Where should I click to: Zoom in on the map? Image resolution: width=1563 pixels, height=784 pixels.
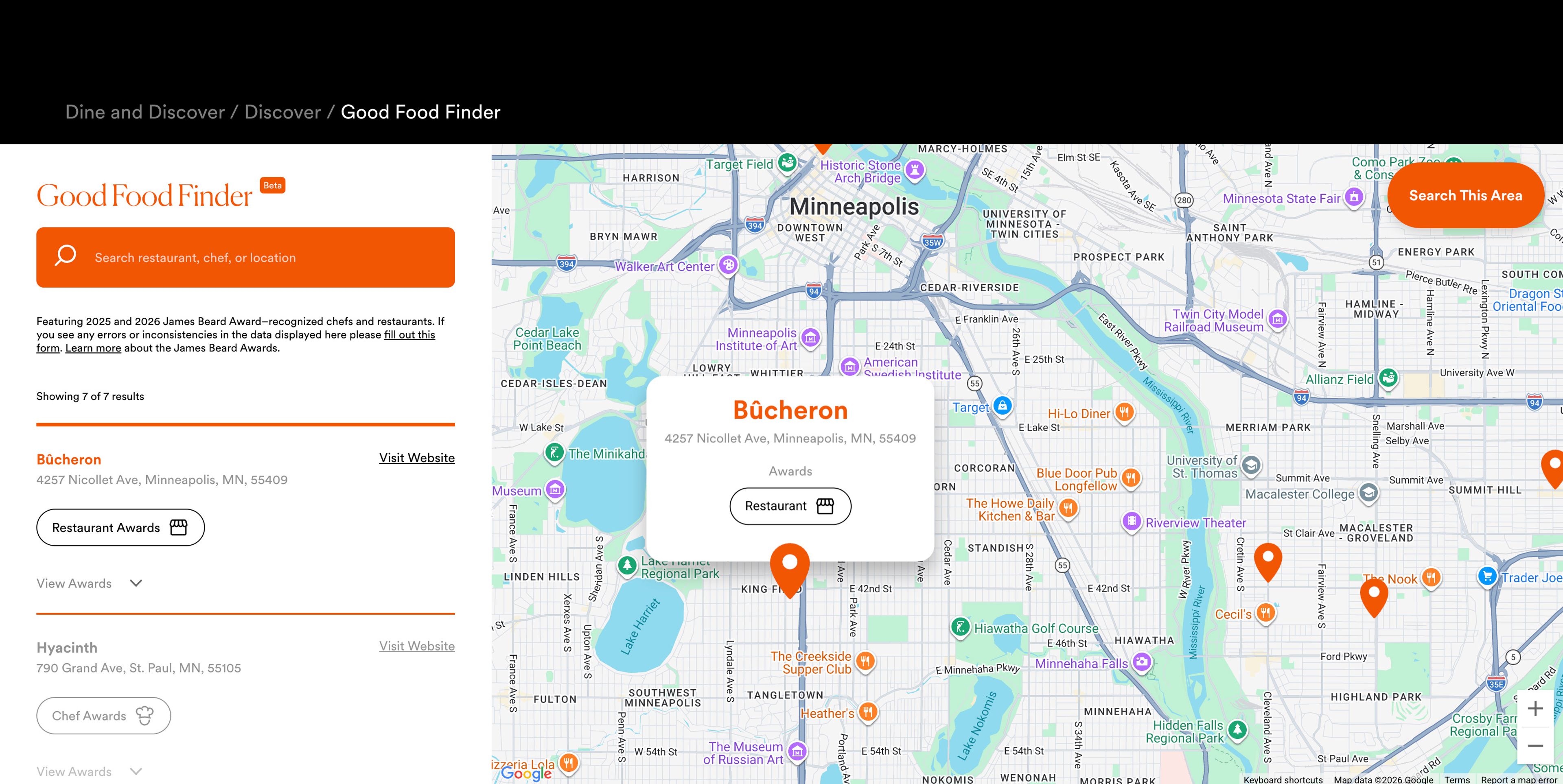pos(1536,708)
